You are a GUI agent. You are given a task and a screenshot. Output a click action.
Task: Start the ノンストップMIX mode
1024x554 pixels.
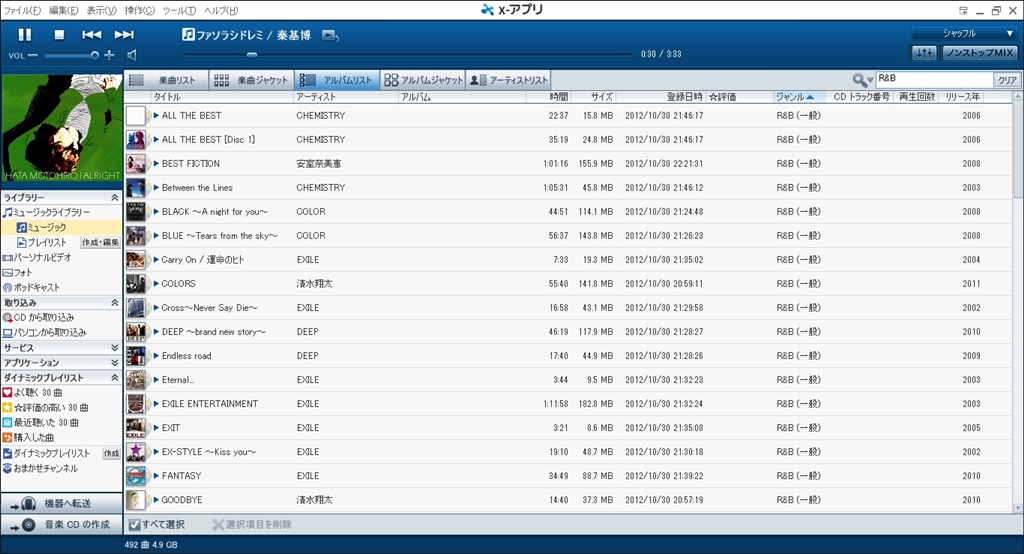pyautogui.click(x=980, y=53)
